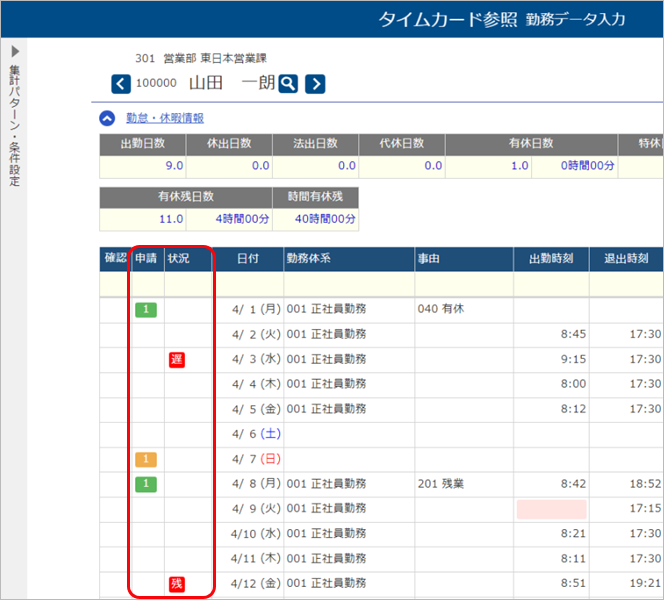Open employee search magnifier icon

(x=288, y=84)
